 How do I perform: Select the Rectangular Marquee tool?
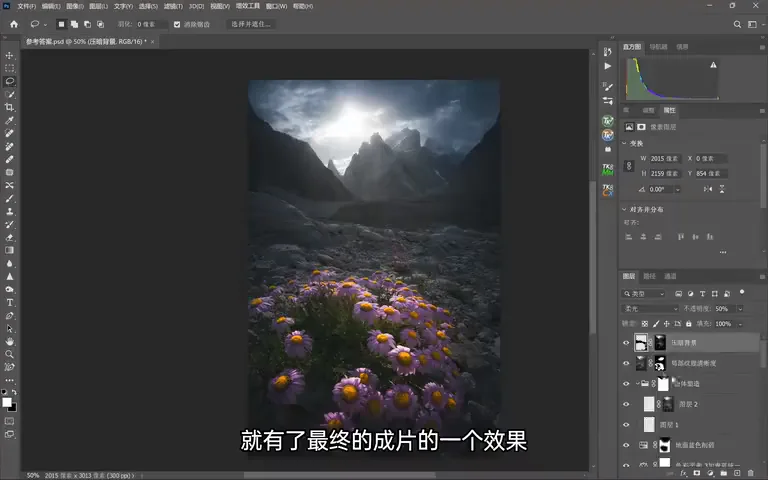coord(9,69)
